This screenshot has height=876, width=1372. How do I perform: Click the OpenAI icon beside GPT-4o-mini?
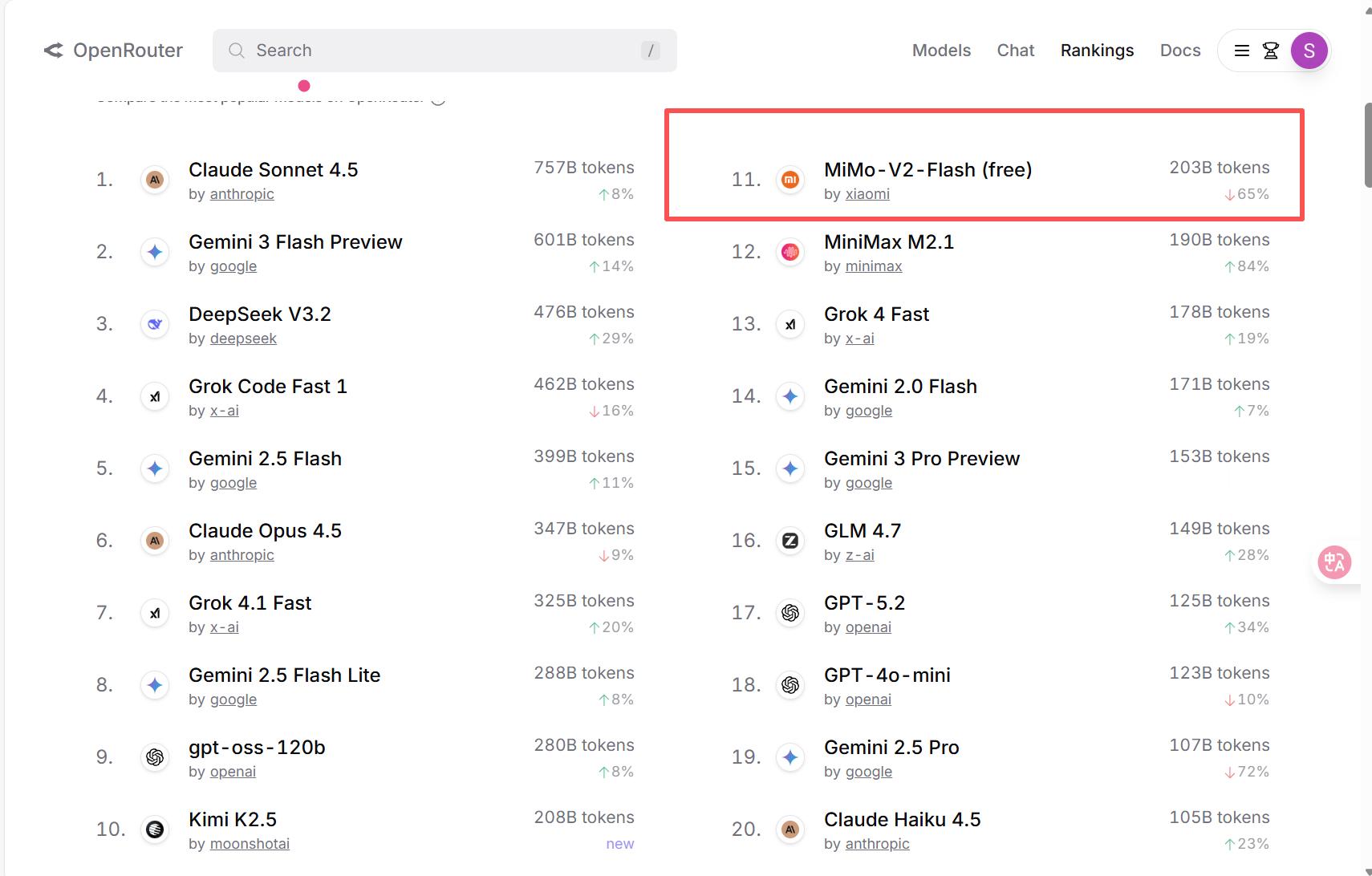pos(790,685)
